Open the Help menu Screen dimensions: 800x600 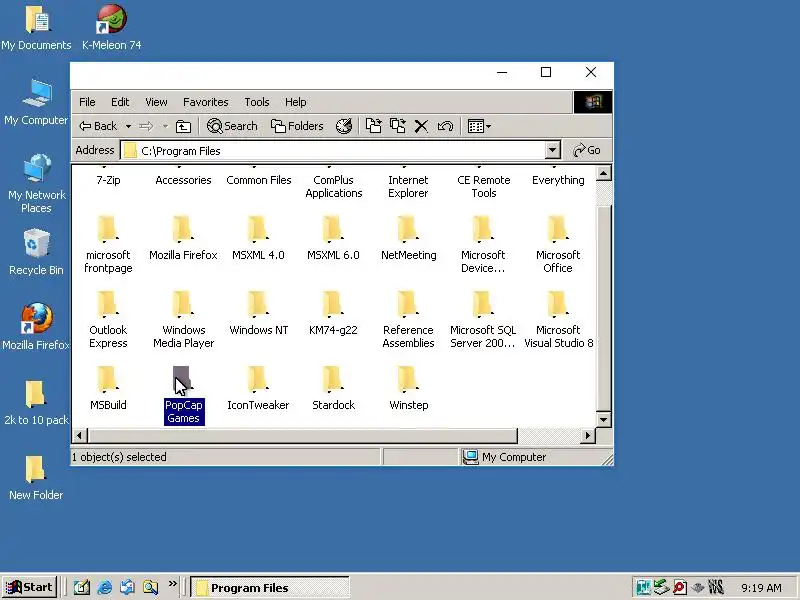(295, 102)
